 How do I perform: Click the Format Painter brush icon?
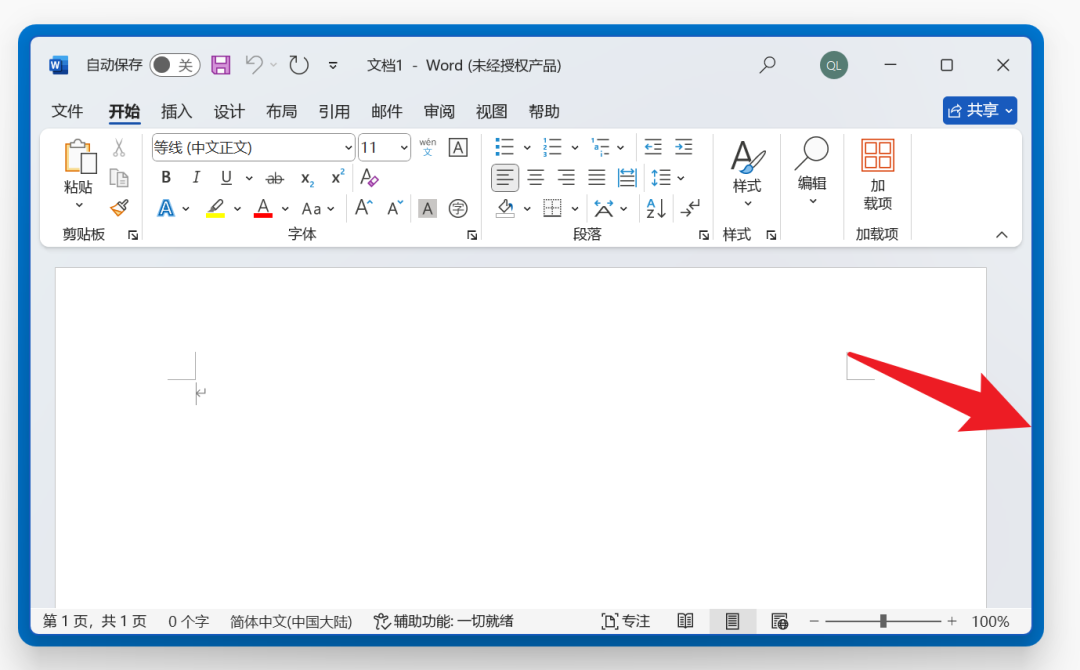119,207
